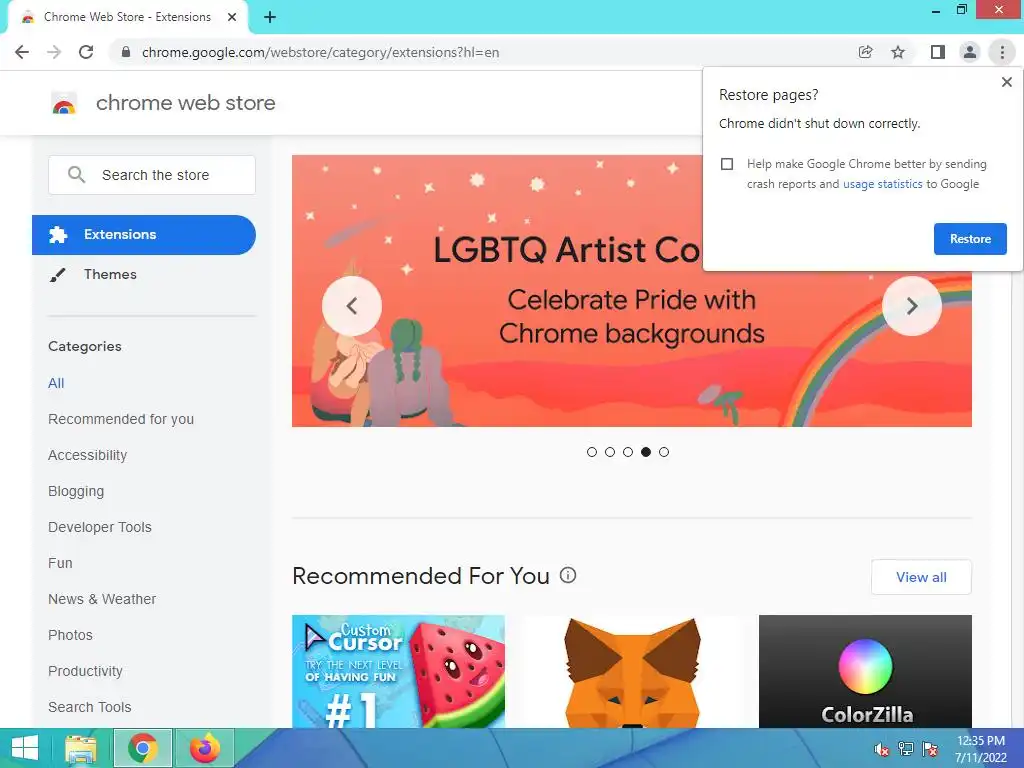Click the chrome web store title
This screenshot has height=768, width=1024.
click(x=185, y=103)
